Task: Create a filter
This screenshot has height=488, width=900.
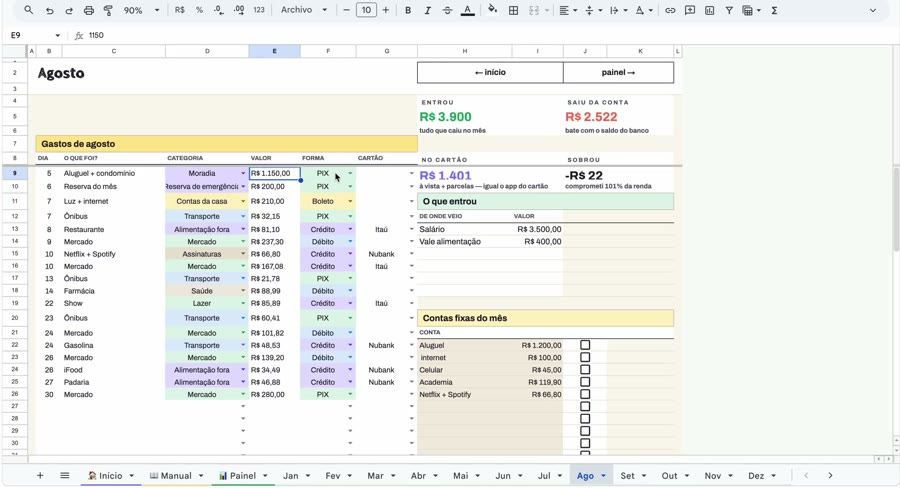Action: [x=729, y=10]
